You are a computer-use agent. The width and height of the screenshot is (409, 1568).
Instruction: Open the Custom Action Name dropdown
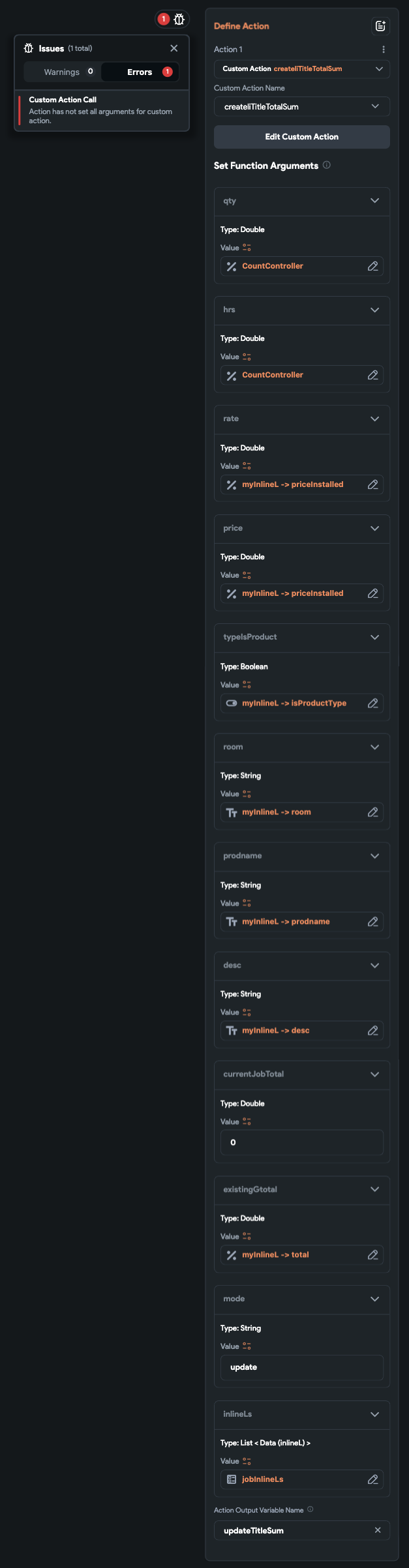click(x=301, y=106)
